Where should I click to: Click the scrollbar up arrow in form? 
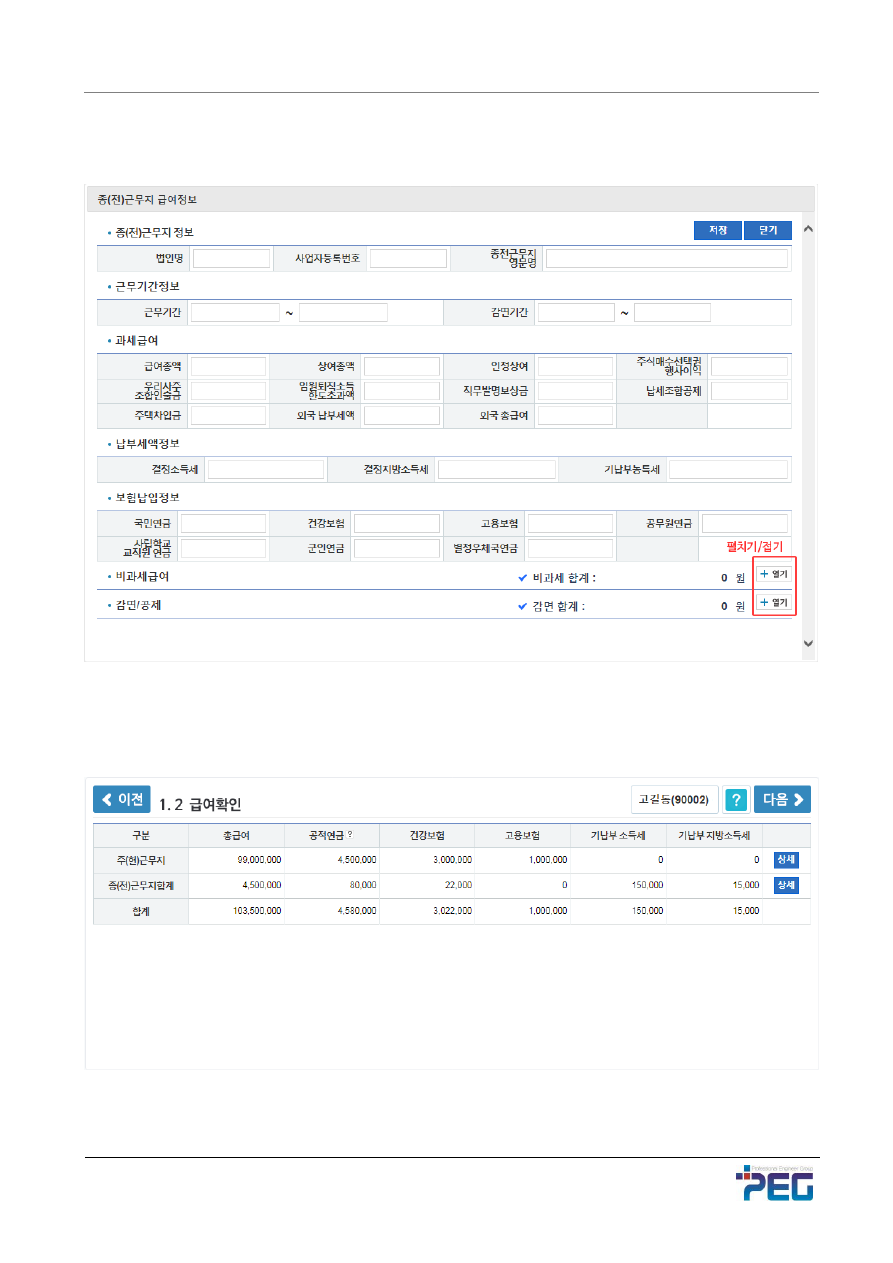(x=808, y=229)
